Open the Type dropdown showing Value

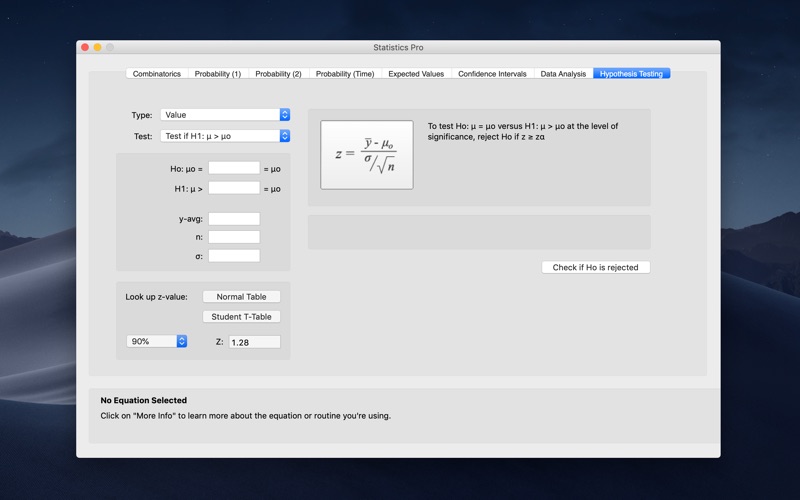tap(225, 115)
